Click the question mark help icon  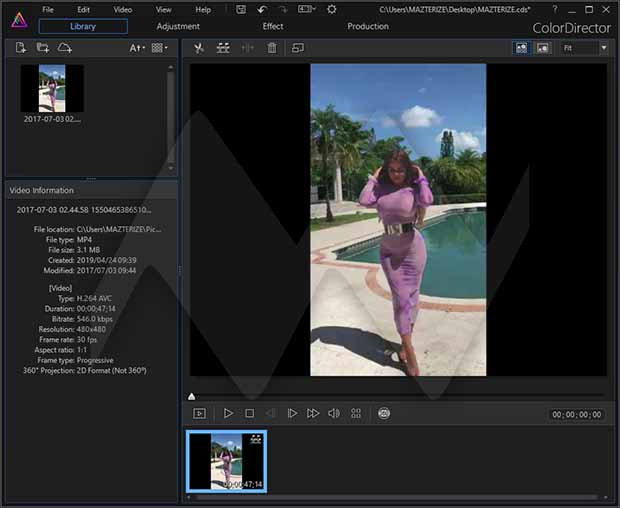point(555,9)
